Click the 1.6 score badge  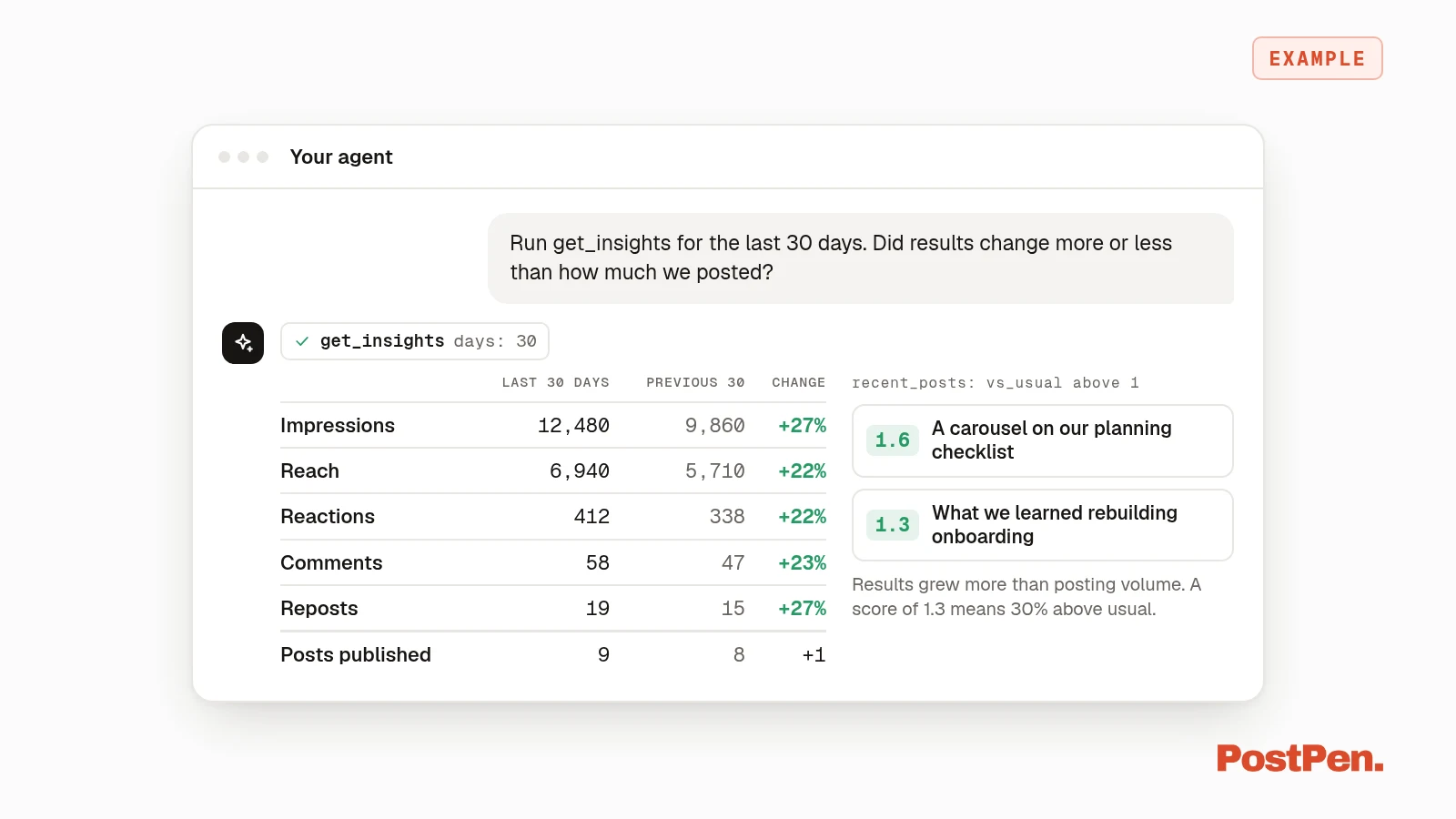coord(892,440)
